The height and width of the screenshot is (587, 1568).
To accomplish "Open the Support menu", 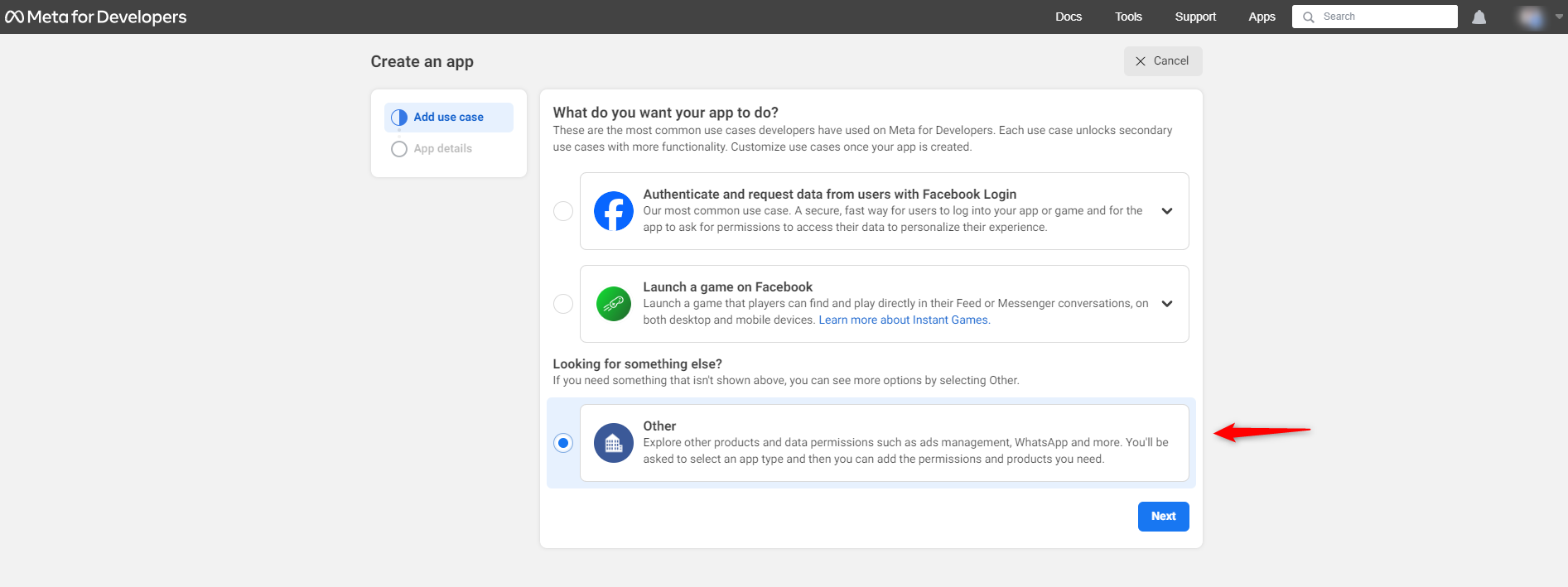I will 1195,17.
